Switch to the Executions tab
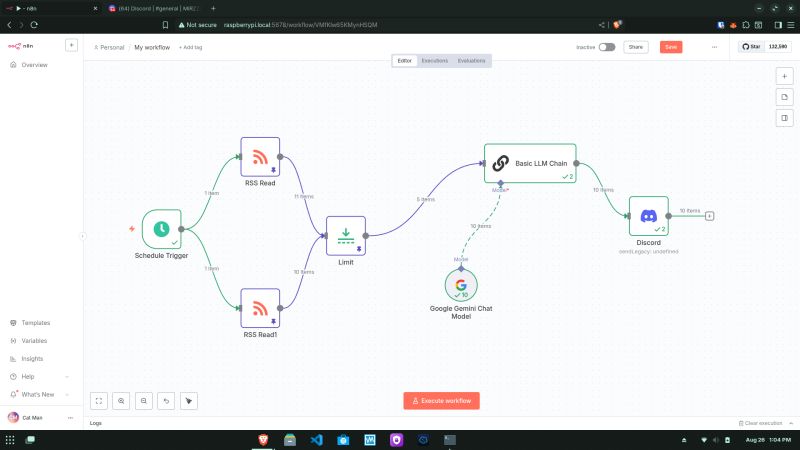This screenshot has width=800, height=450. pos(435,61)
